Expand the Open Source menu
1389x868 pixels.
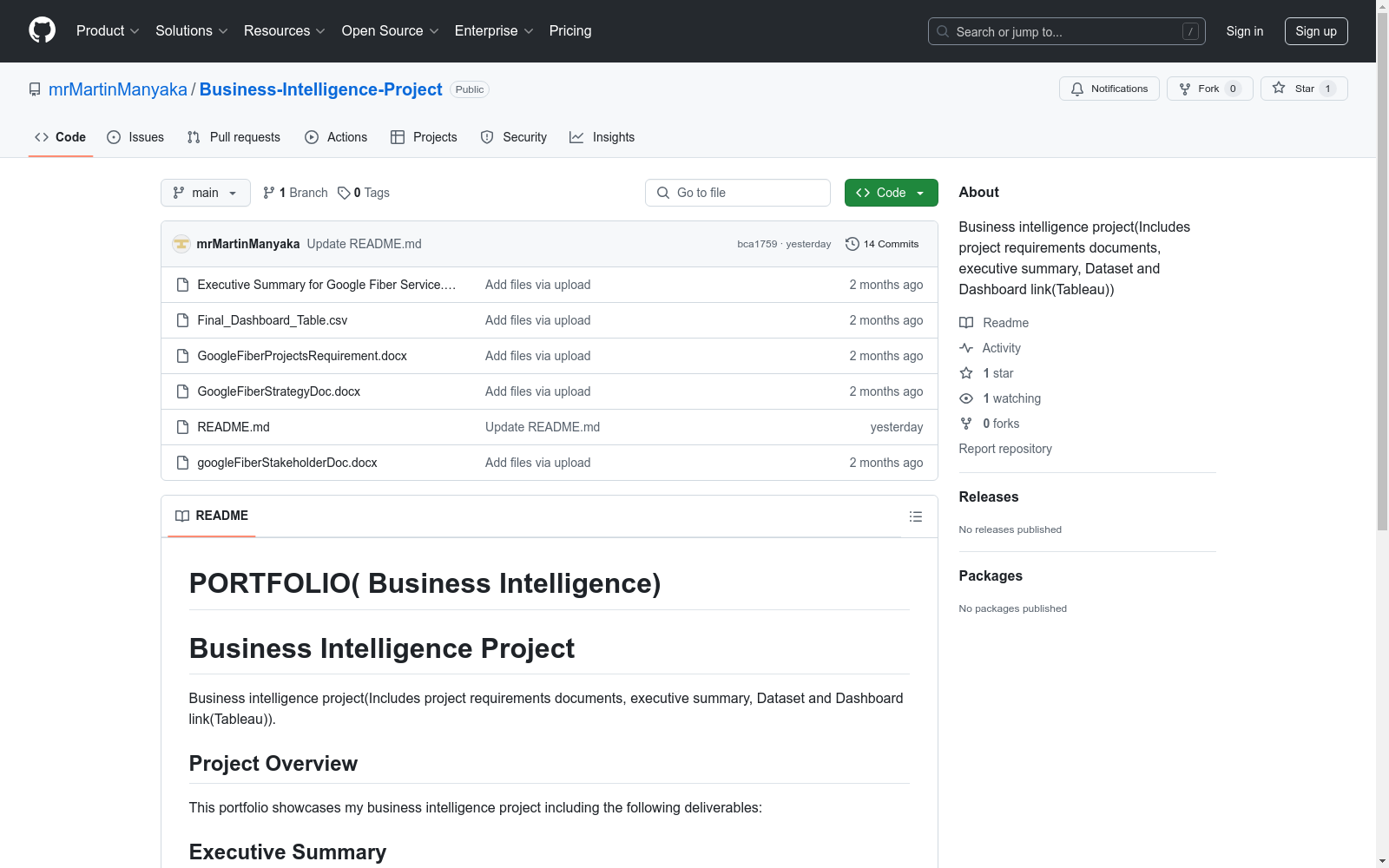coord(391,31)
